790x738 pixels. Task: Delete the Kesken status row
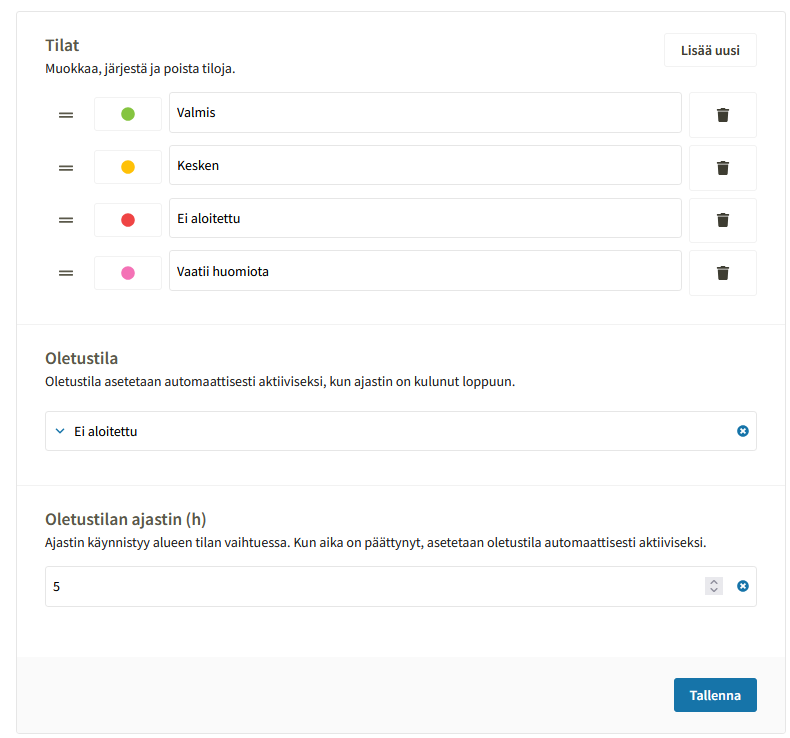[723, 168]
